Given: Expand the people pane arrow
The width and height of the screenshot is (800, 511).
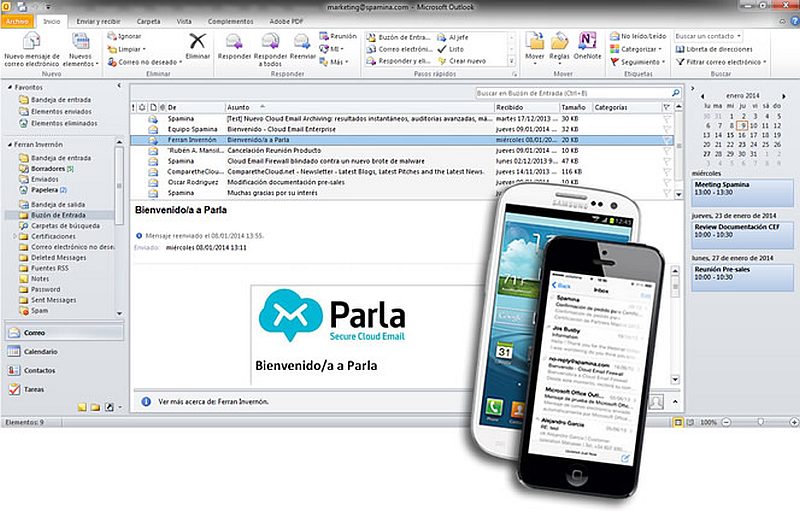Looking at the screenshot, I should point(675,402).
